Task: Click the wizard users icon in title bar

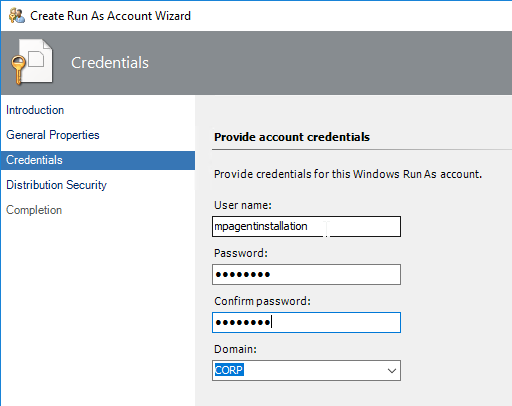Action: pos(17,16)
